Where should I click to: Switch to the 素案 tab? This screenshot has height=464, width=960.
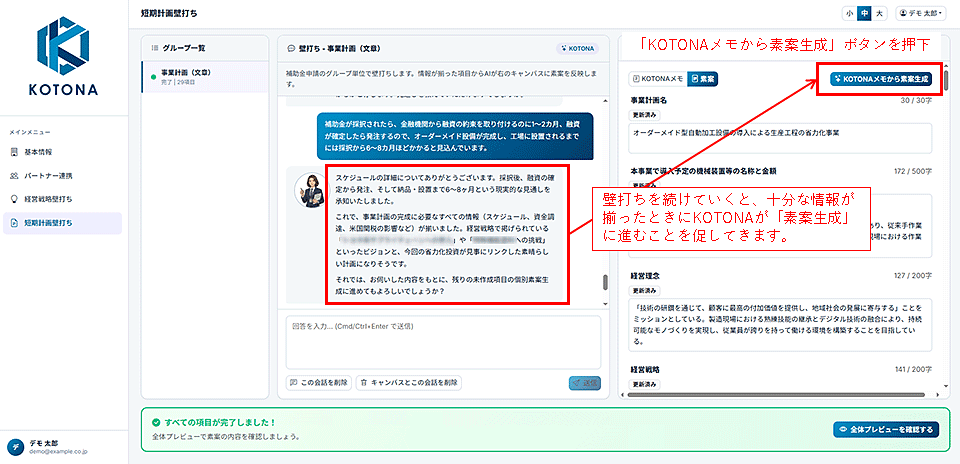[702, 78]
